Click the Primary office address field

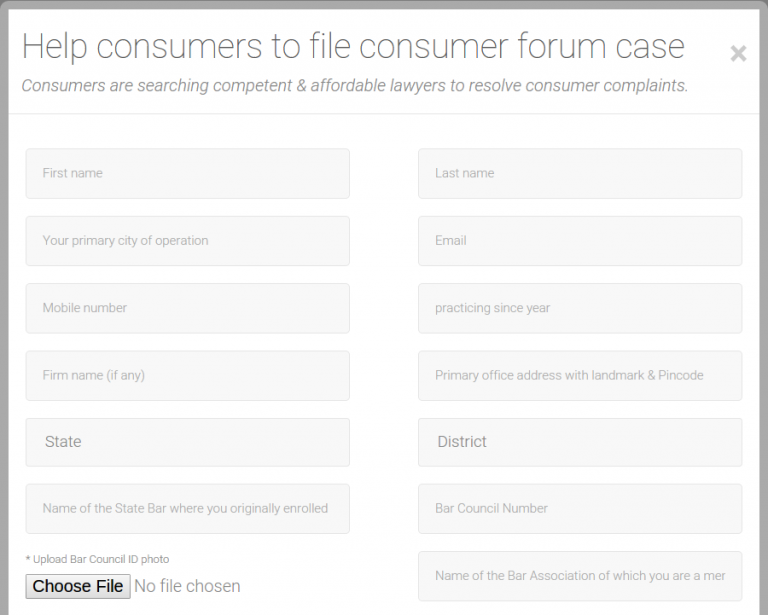click(x=580, y=376)
